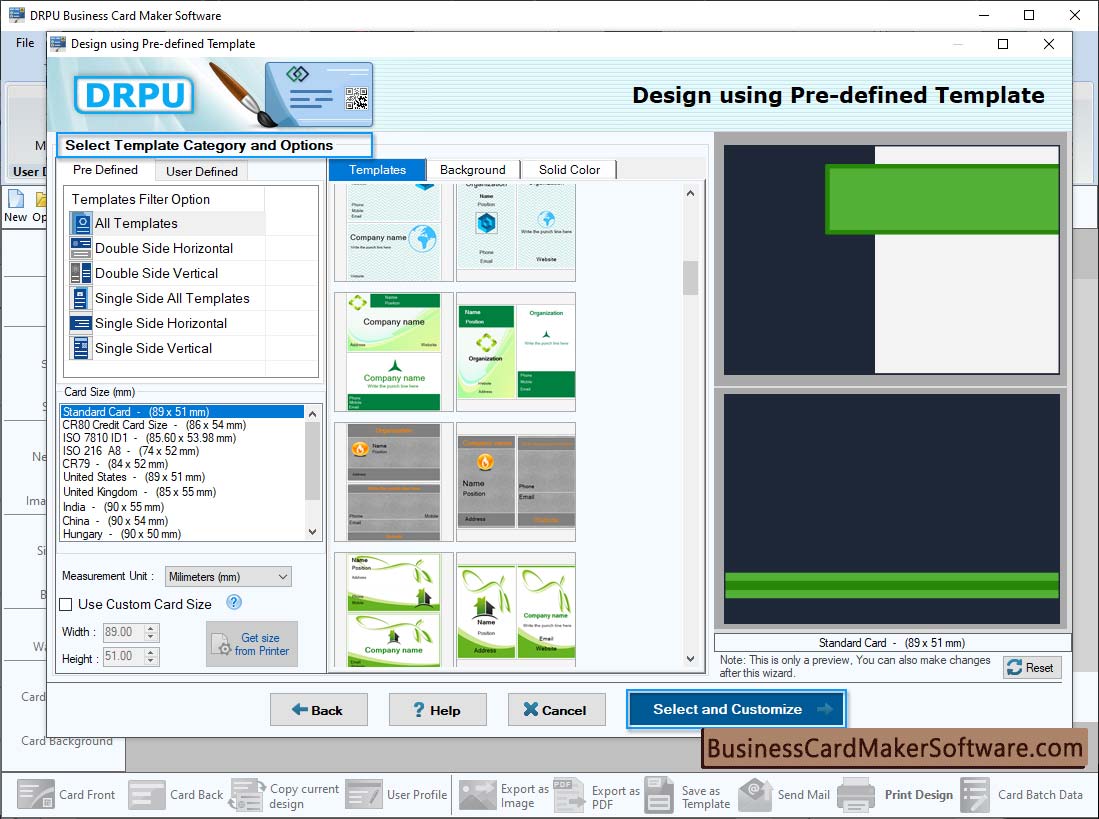Open the custom card size help icon
Image resolution: width=1099 pixels, height=819 pixels.
(234, 603)
